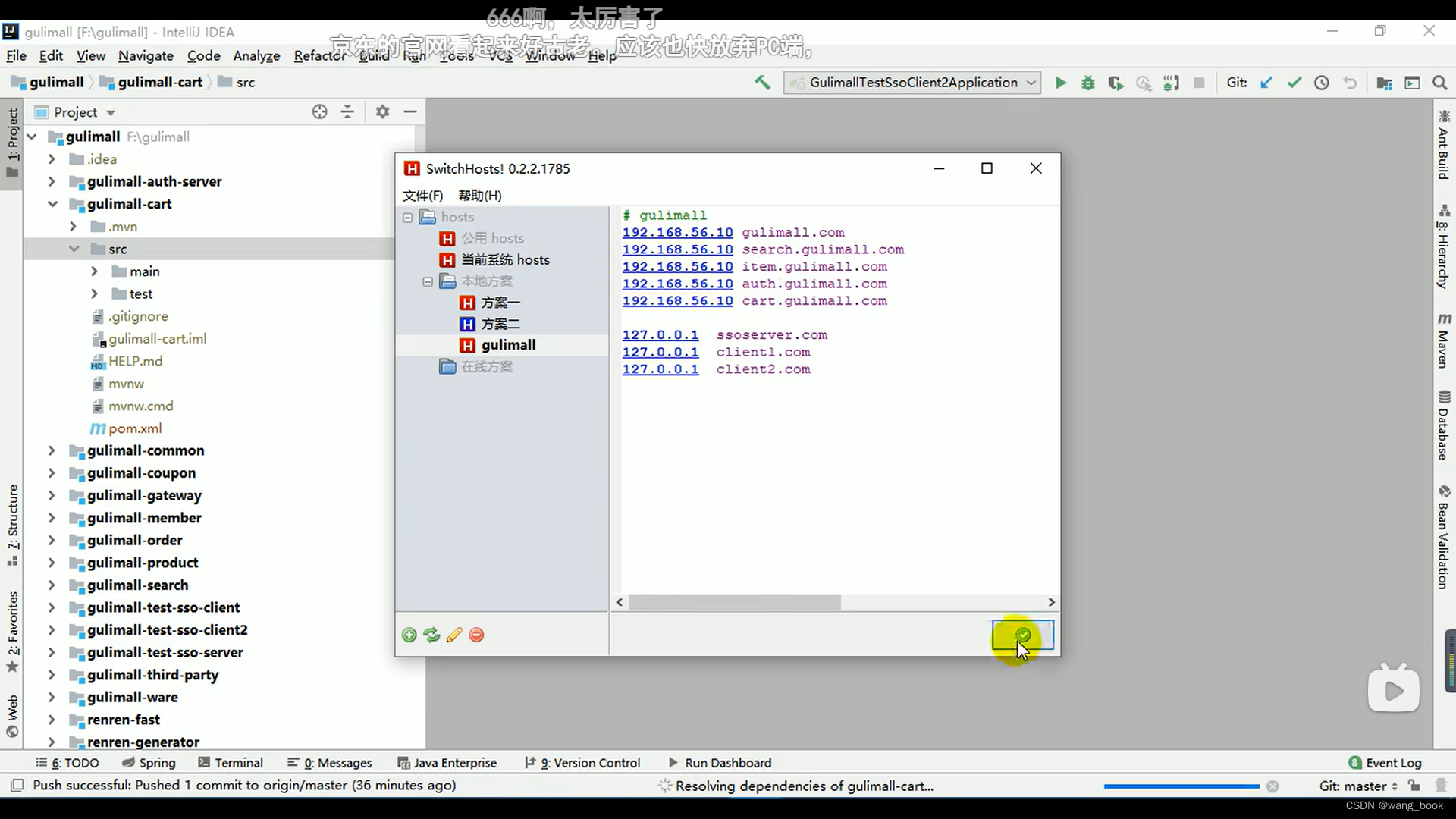Open the File menu in IntelliJ

point(16,56)
